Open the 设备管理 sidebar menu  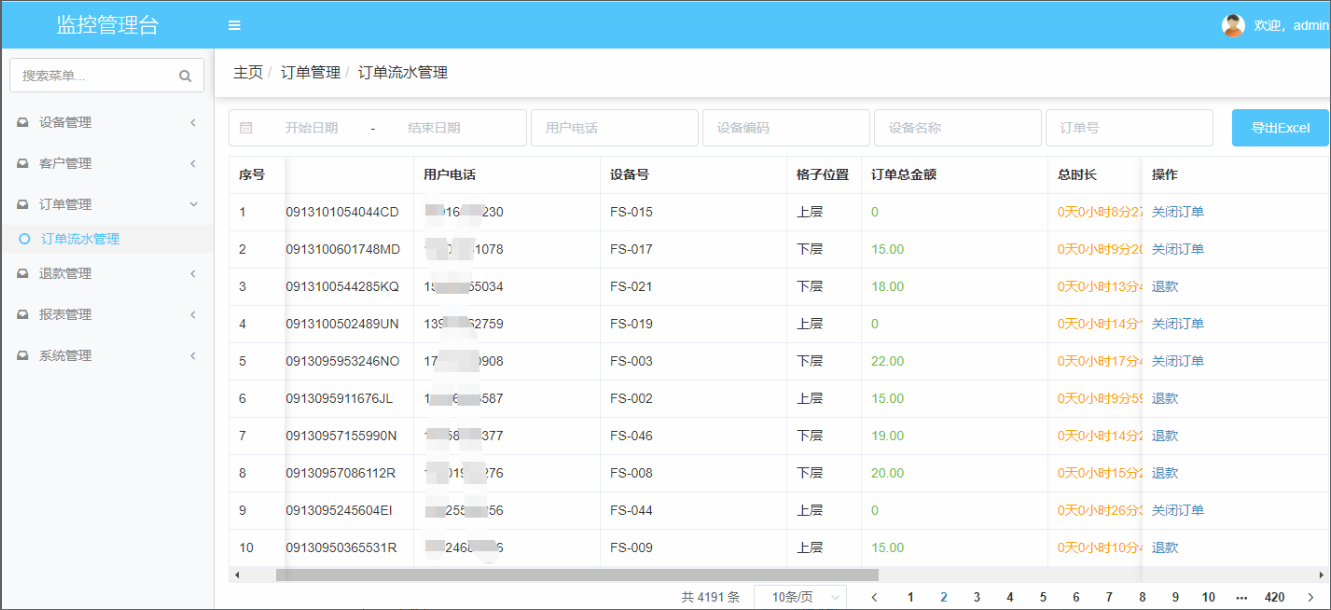click(107, 123)
